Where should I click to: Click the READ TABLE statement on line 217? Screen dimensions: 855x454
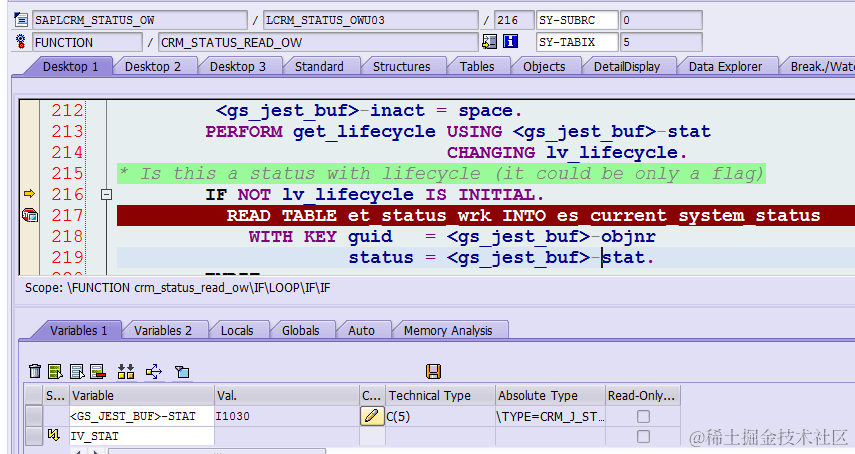[523, 215]
